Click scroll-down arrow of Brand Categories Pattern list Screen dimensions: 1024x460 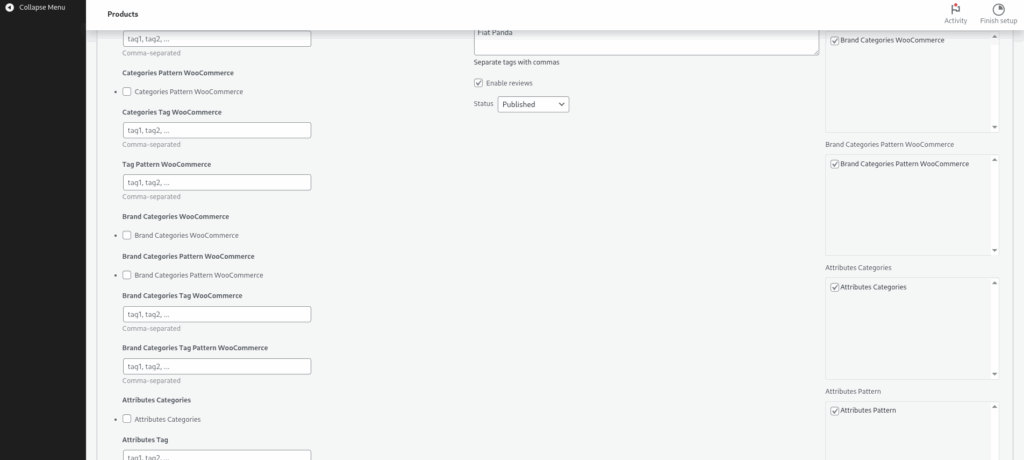click(995, 250)
